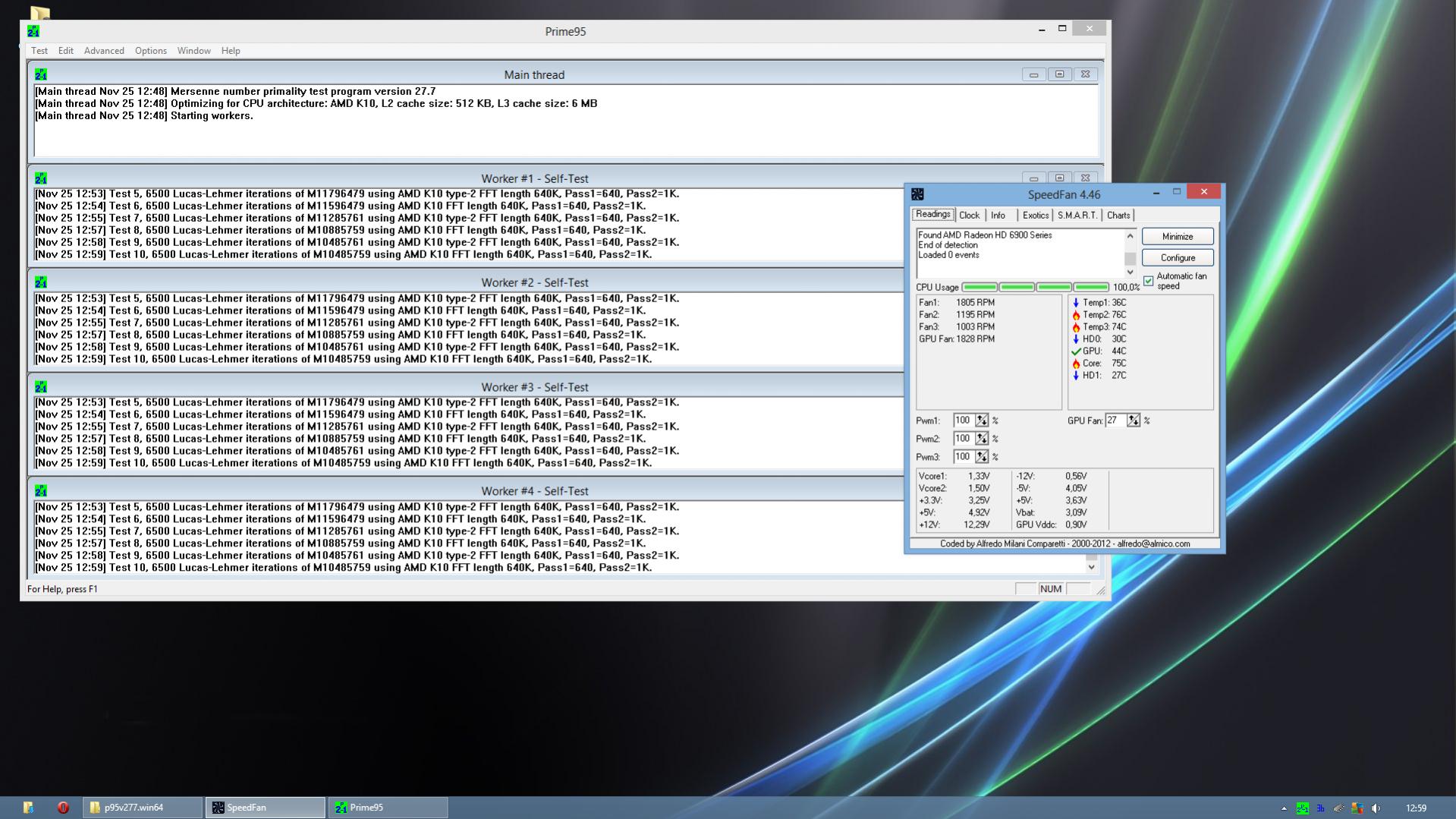Click the green Prime95 tray icon
Image resolution: width=1456 pixels, height=819 pixels.
point(1302,808)
